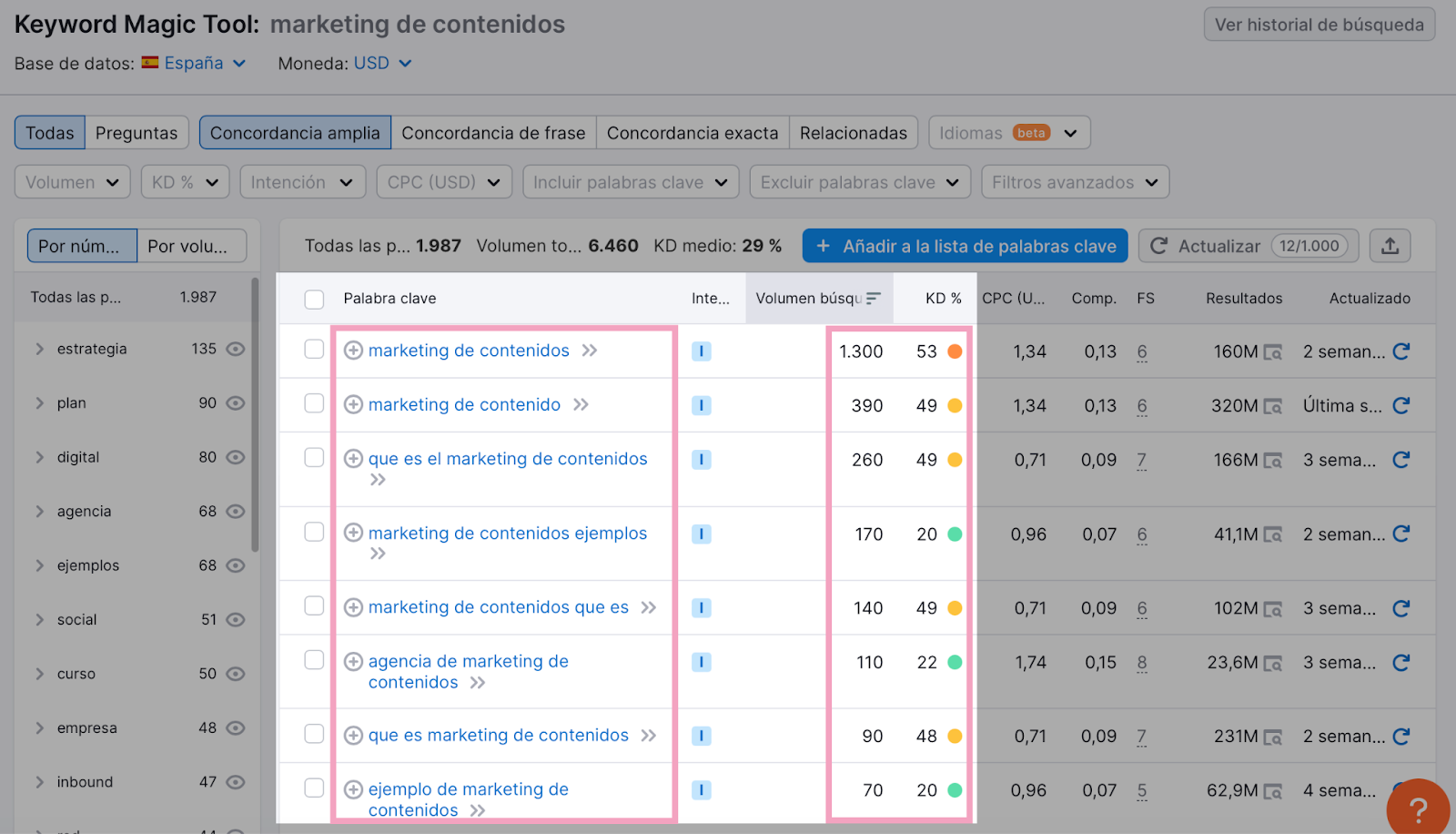Click the Actualizar button
Screen dimensions: 1456x834
(1249, 246)
